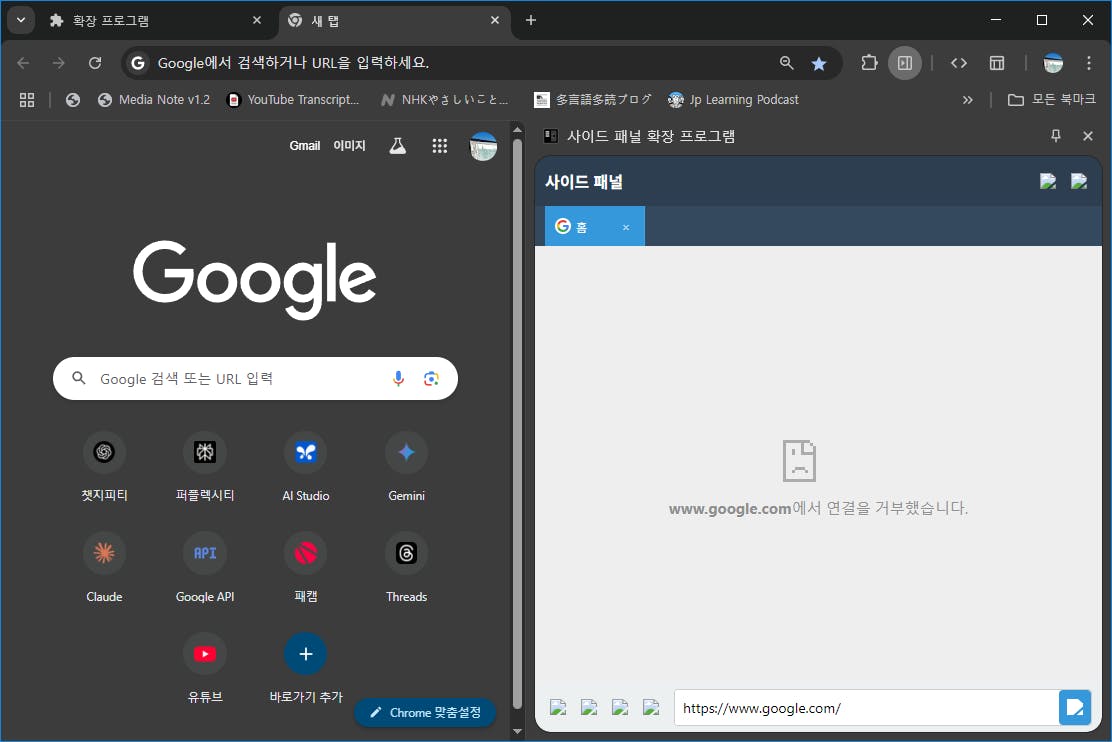Click last broken-image icon in 사이드 패널 header
This screenshot has height=742, width=1112.
tap(1079, 182)
